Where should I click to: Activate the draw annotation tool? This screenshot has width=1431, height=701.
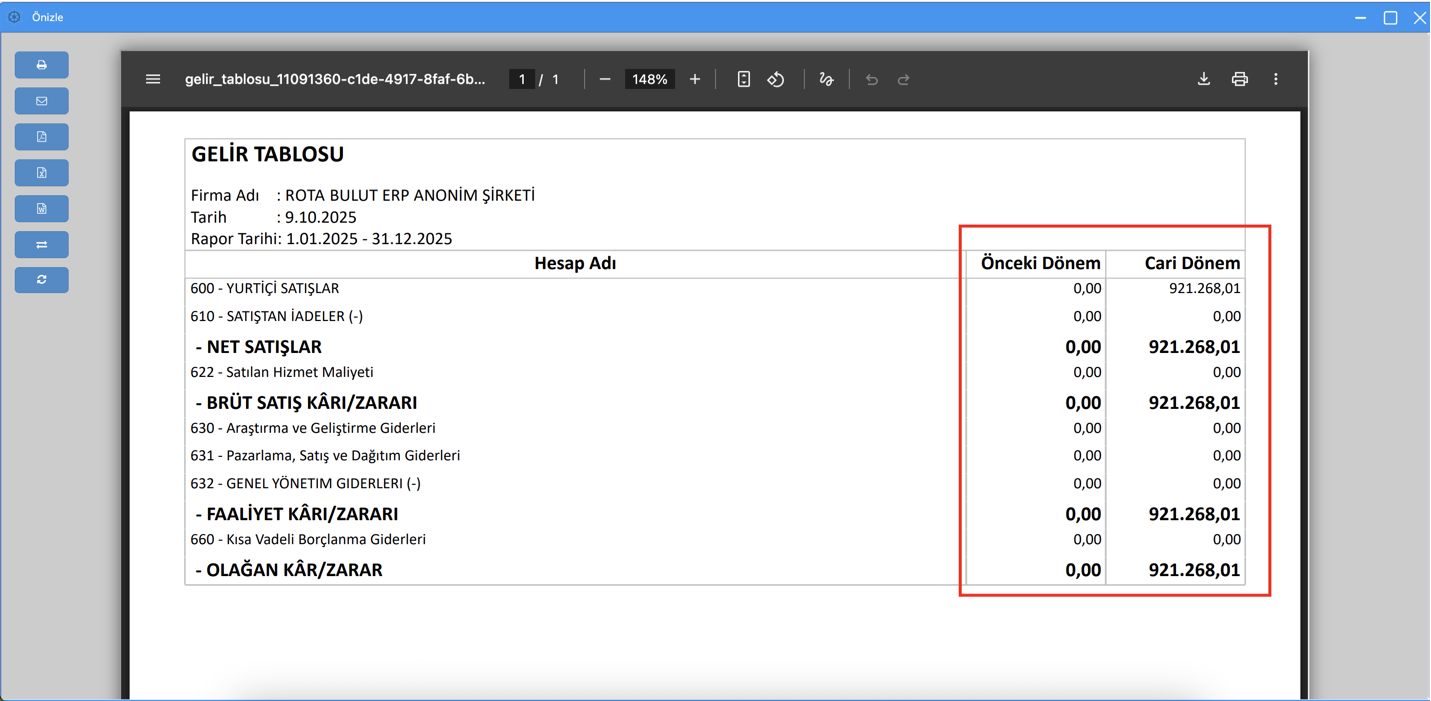pyautogui.click(x=826, y=79)
